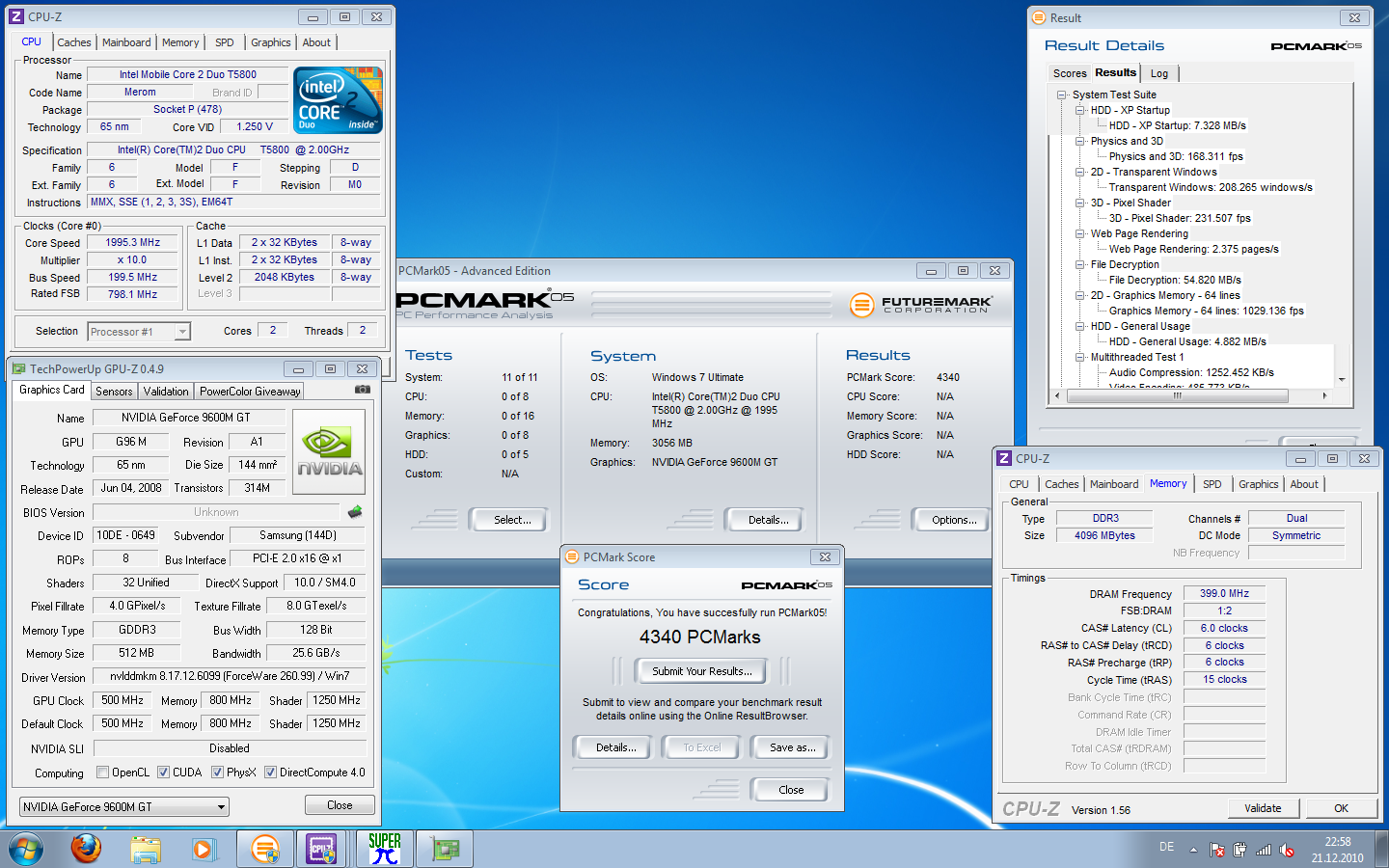
Task: Collapse the HDD - XP Startup node
Action: 1080,110
